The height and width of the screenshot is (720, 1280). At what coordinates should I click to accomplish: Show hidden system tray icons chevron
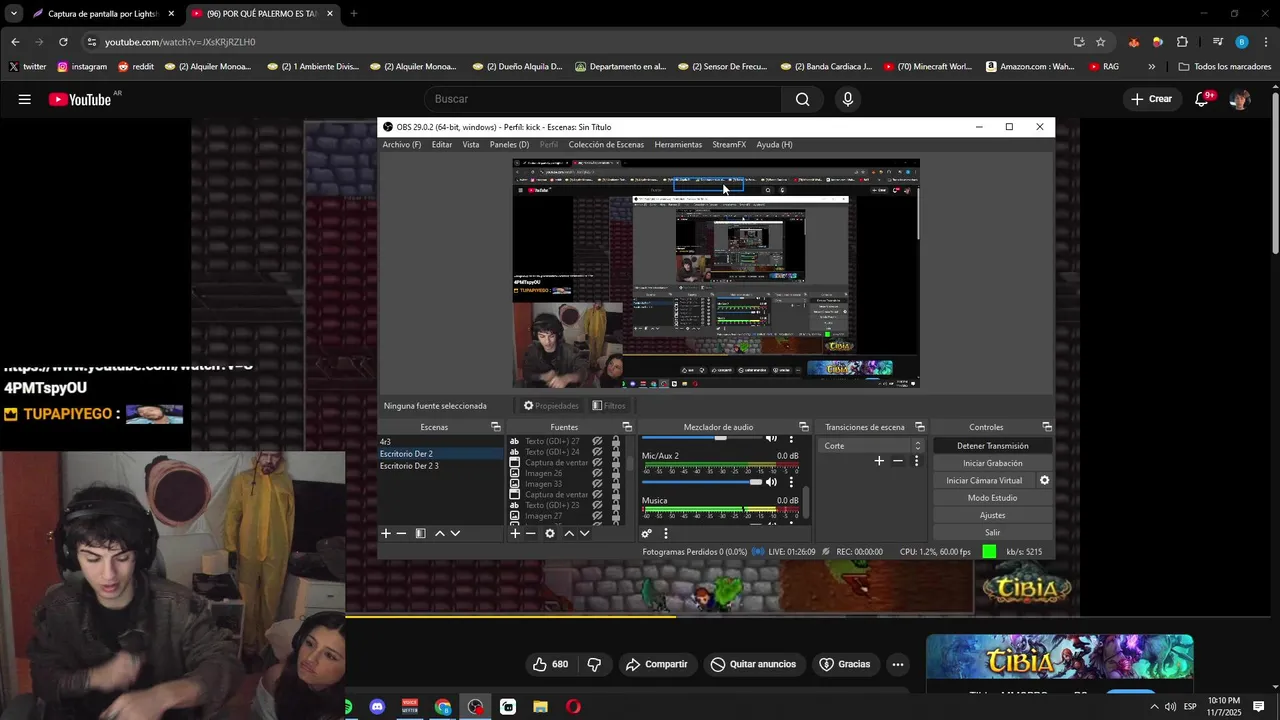tap(1154, 707)
